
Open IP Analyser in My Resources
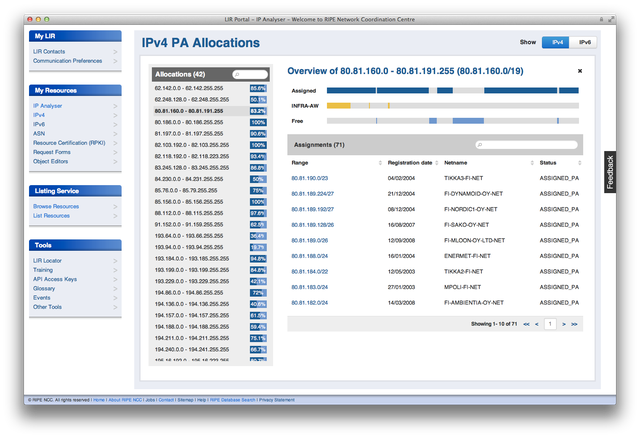47,106
